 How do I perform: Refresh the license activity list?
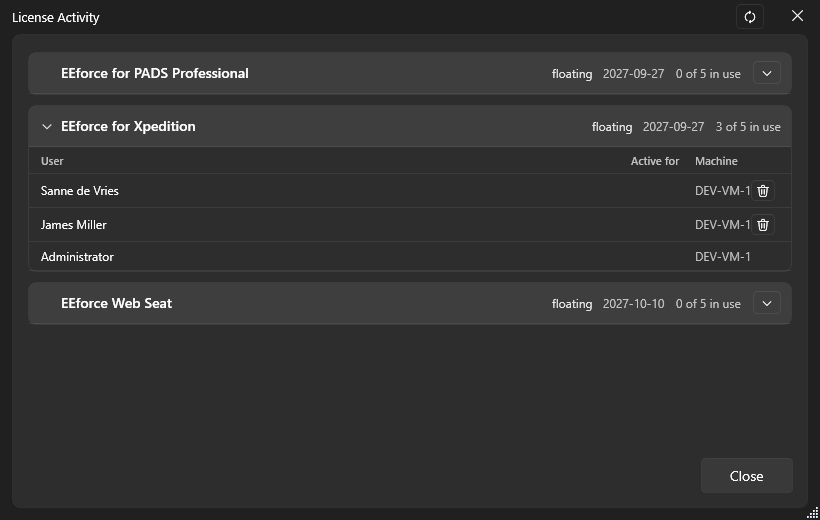[749, 17]
